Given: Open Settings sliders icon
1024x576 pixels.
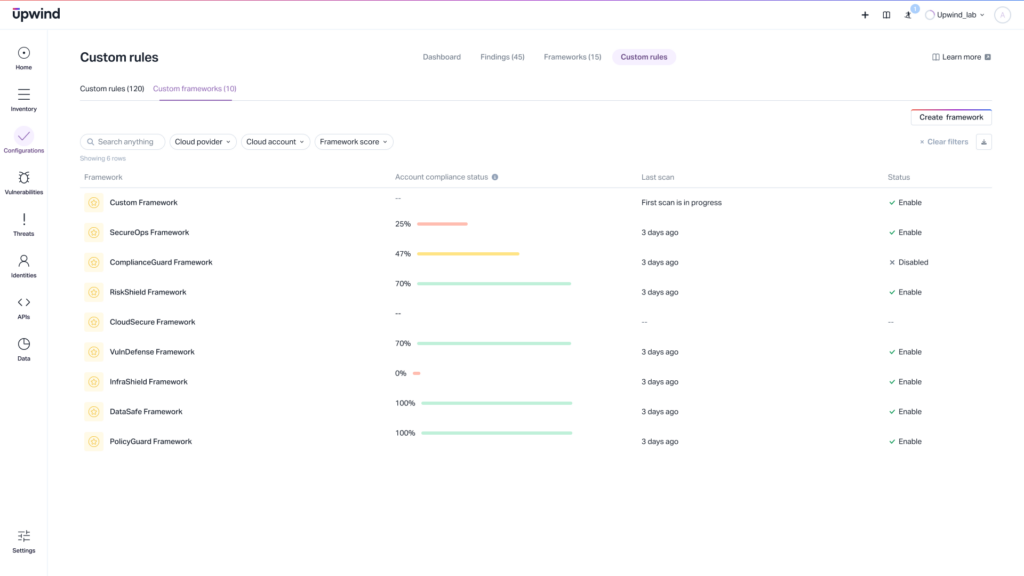Looking at the screenshot, I should tap(24, 537).
